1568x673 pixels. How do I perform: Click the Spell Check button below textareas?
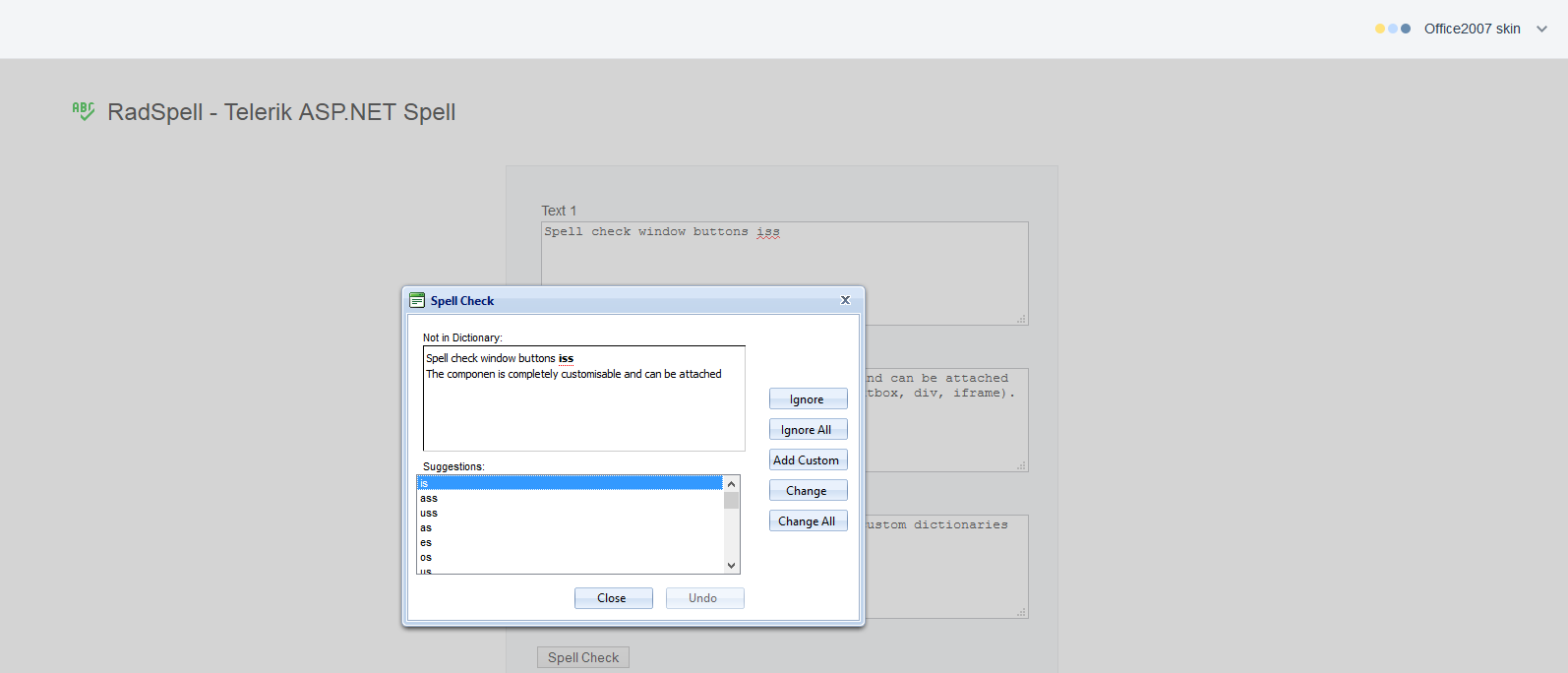point(583,657)
